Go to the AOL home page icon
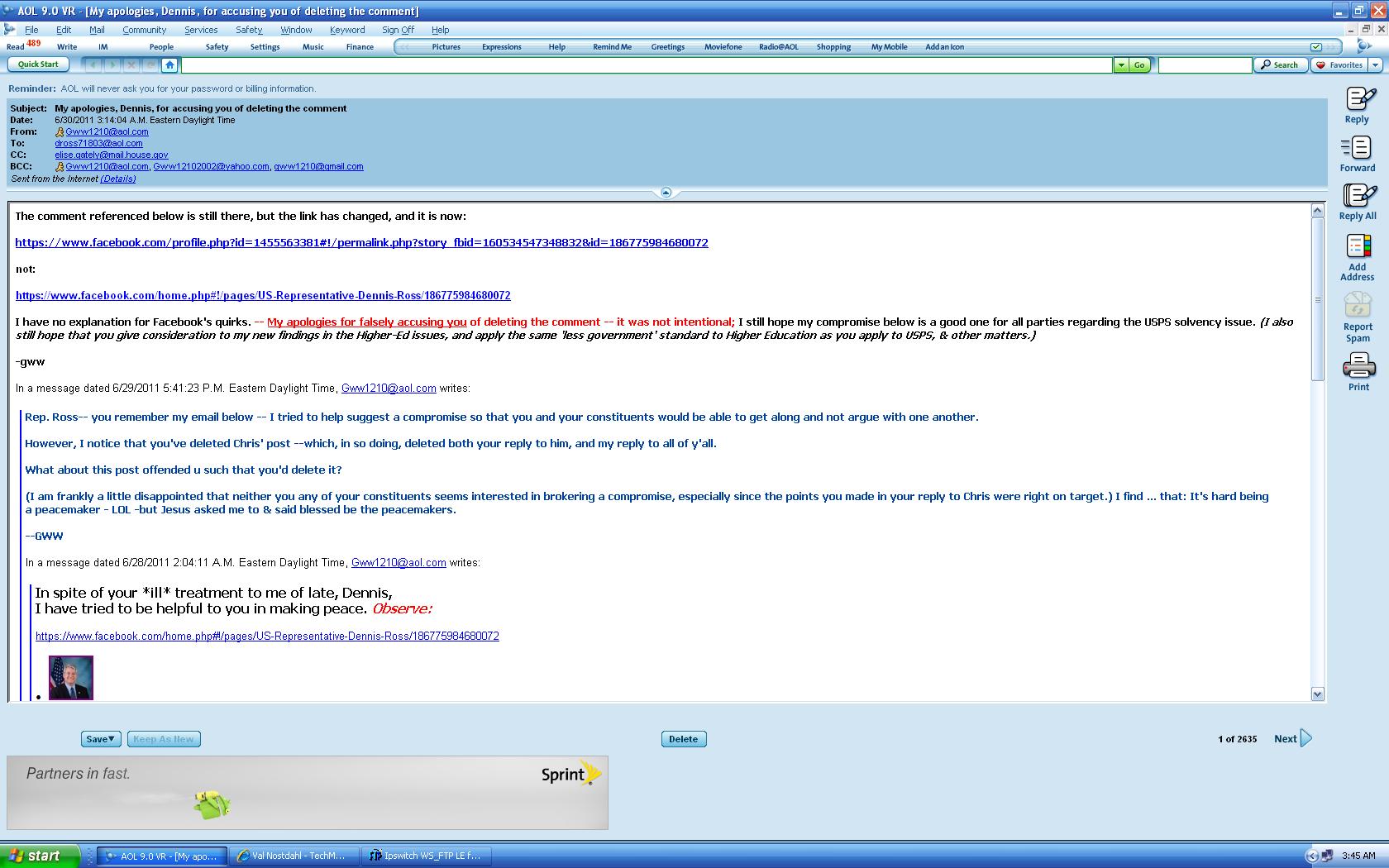1389x868 pixels. pyautogui.click(x=169, y=64)
